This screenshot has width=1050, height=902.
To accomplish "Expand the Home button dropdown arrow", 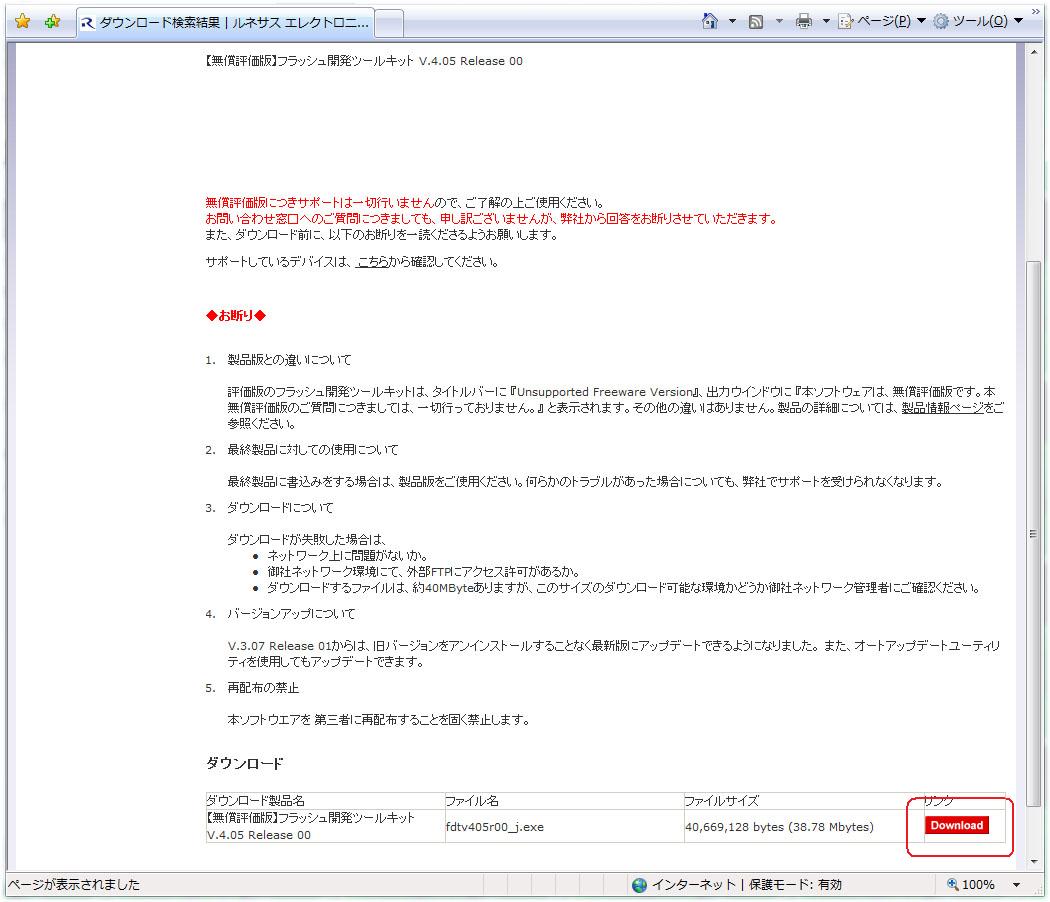I will (731, 21).
